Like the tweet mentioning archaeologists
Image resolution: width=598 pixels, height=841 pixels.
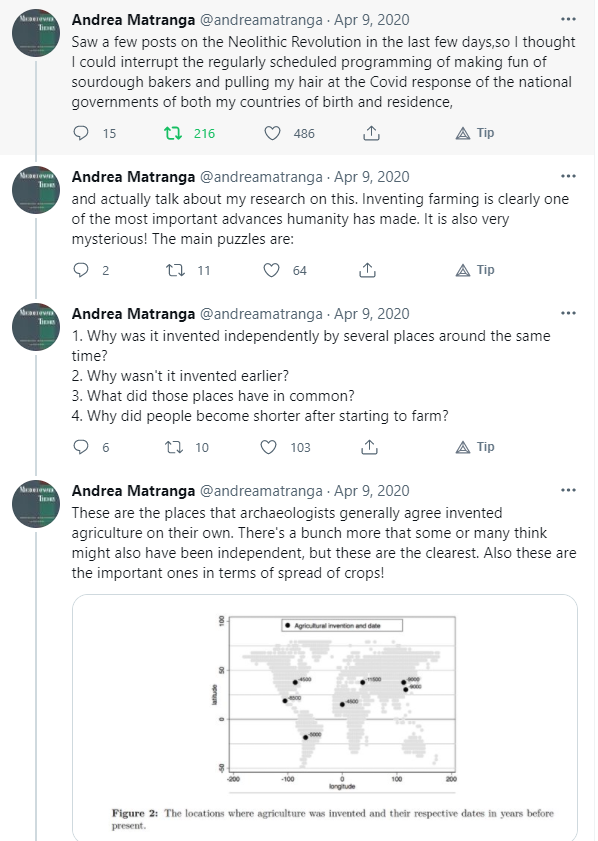(x=270, y=446)
